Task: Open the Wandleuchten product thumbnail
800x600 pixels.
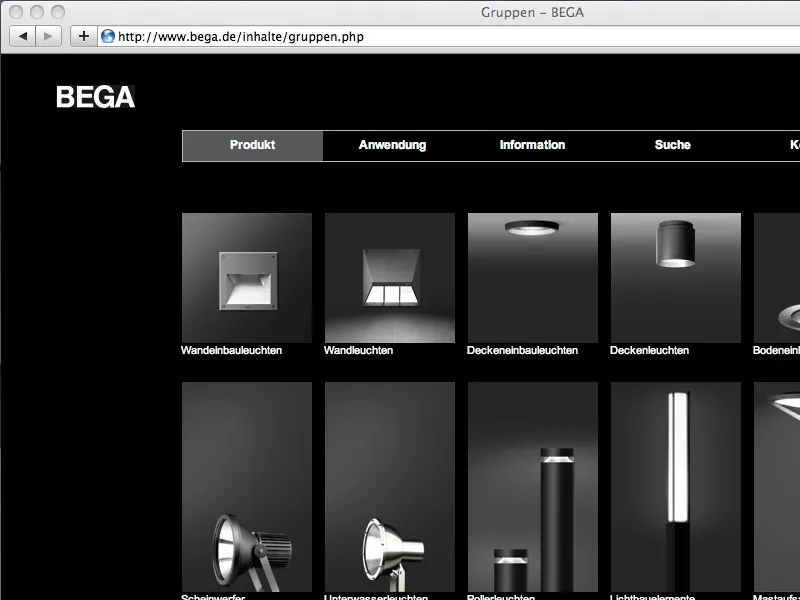Action: 390,278
